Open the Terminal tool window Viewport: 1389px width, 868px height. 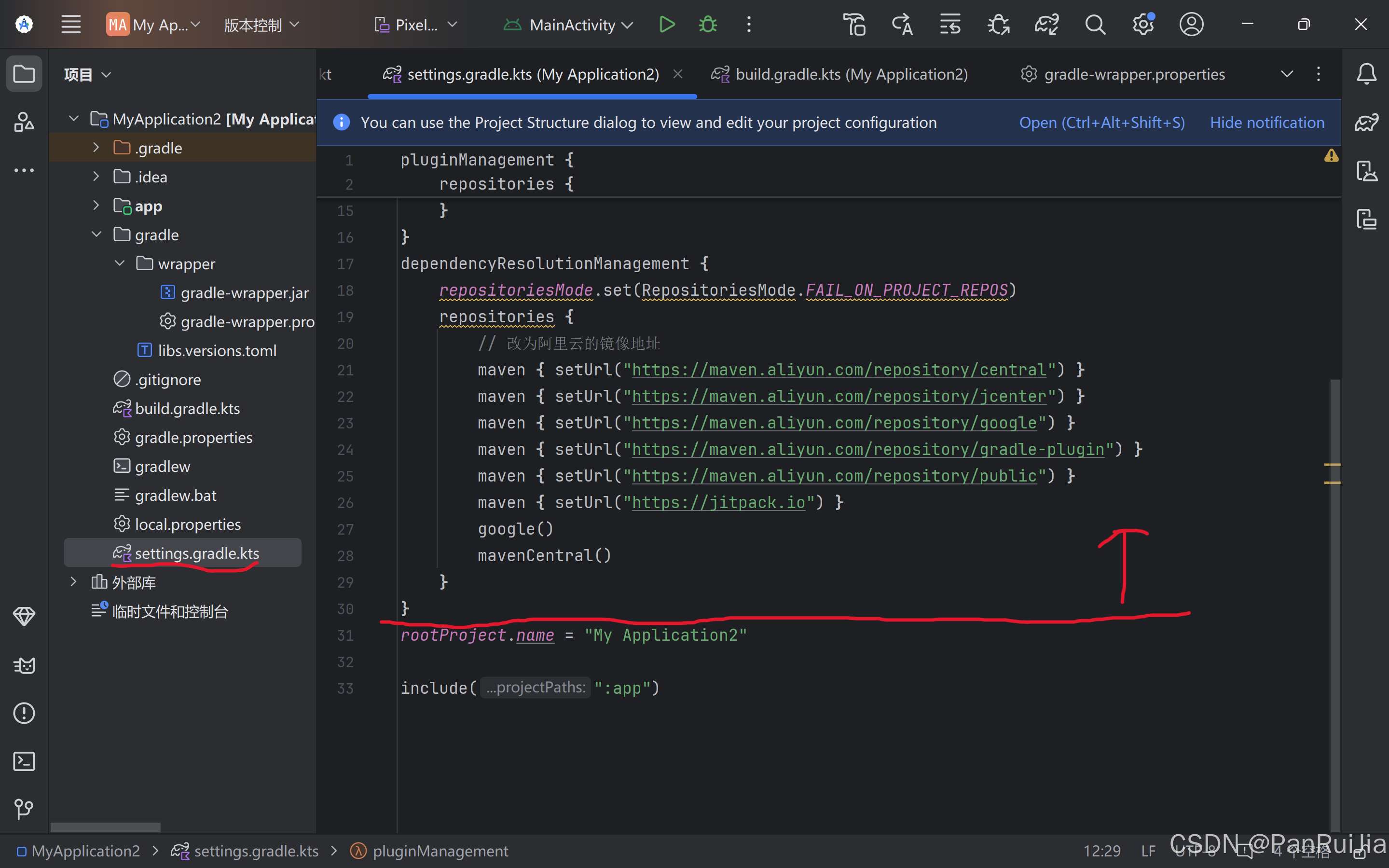coord(24,761)
